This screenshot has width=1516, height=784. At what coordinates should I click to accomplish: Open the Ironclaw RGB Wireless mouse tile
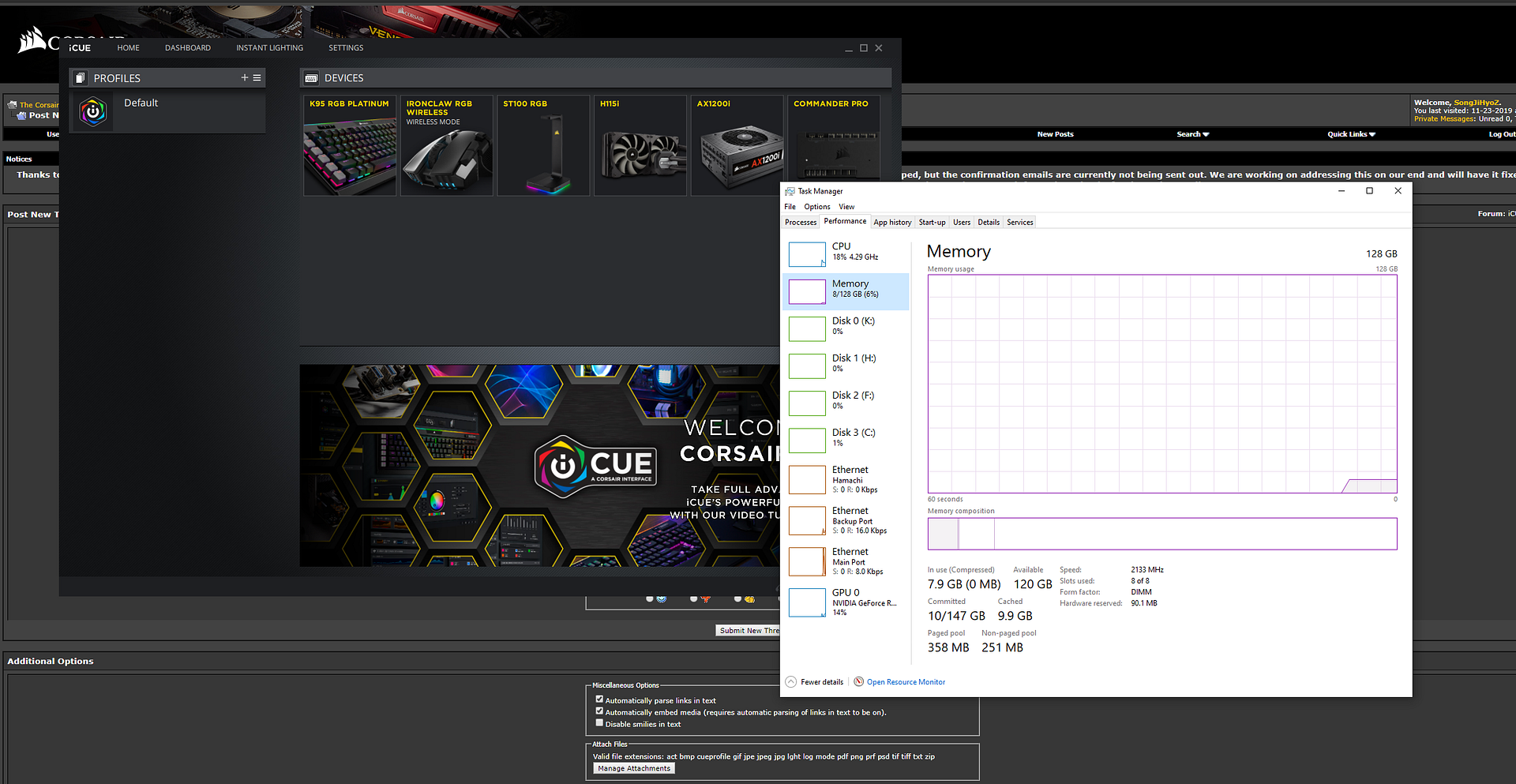[x=447, y=145]
